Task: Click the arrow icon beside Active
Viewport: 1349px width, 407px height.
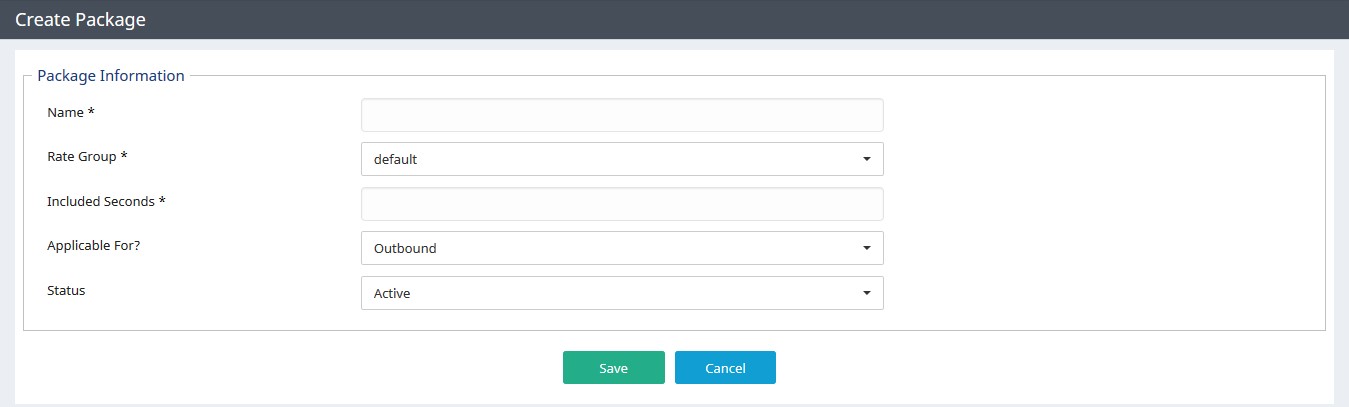Action: click(866, 293)
